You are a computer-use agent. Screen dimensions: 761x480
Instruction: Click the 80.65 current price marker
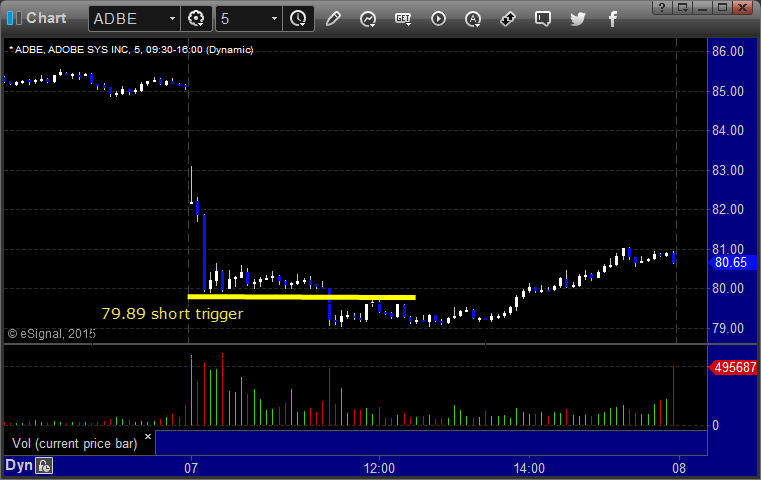(731, 263)
